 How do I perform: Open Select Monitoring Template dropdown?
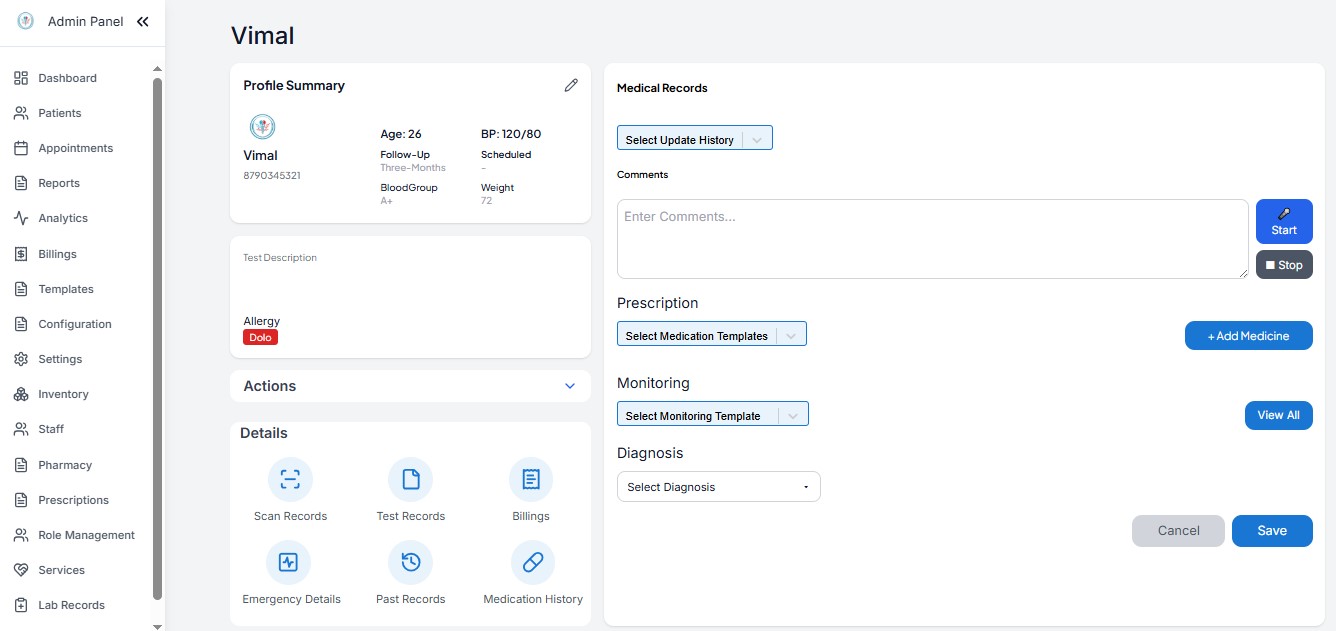click(713, 415)
